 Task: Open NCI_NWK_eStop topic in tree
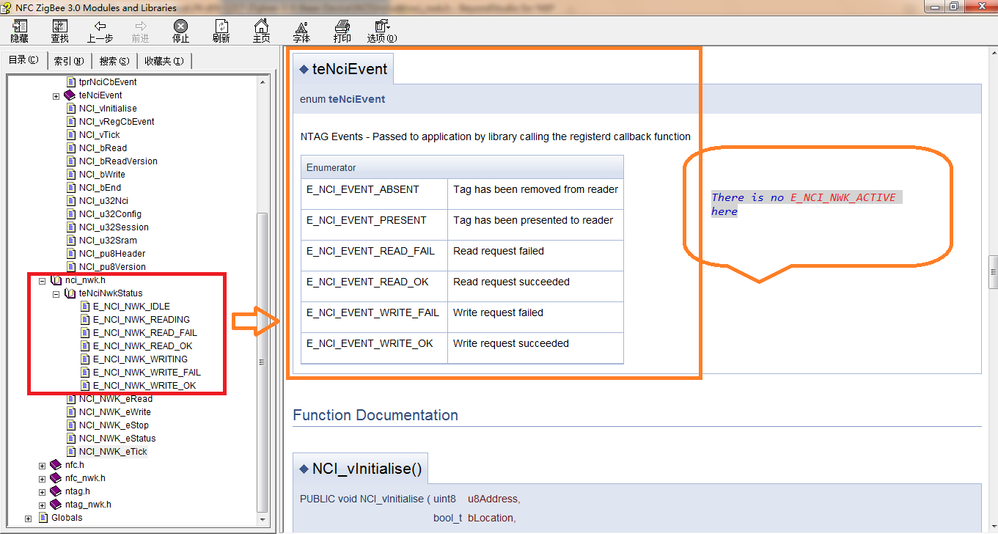(114, 425)
